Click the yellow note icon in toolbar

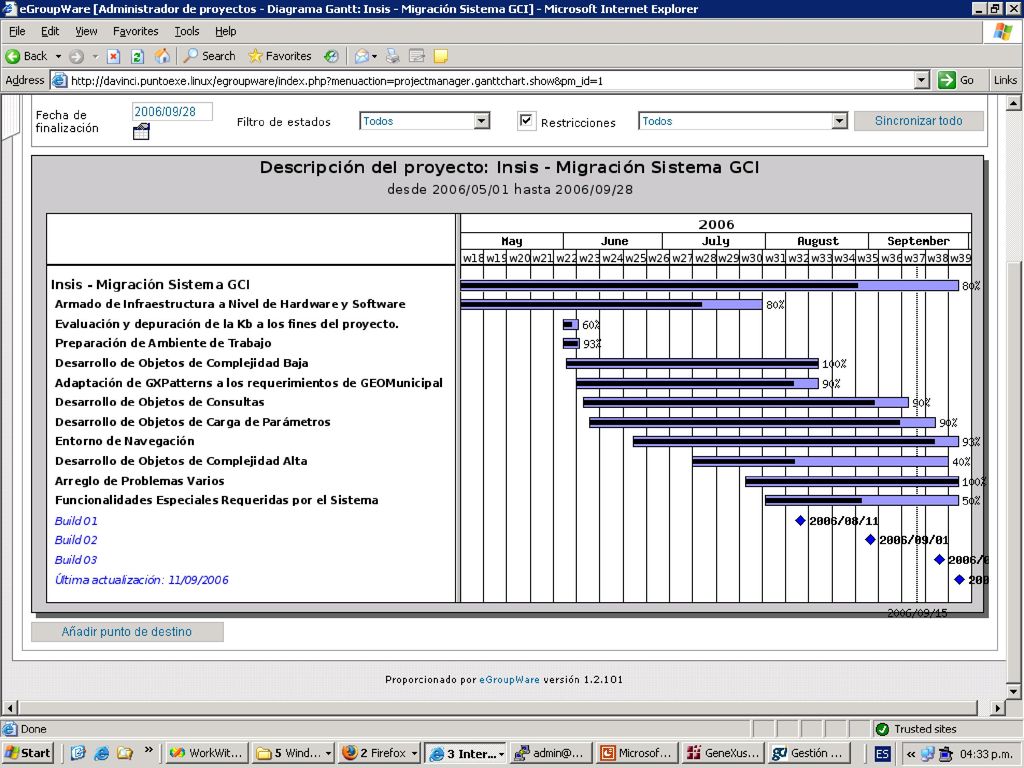pos(441,56)
